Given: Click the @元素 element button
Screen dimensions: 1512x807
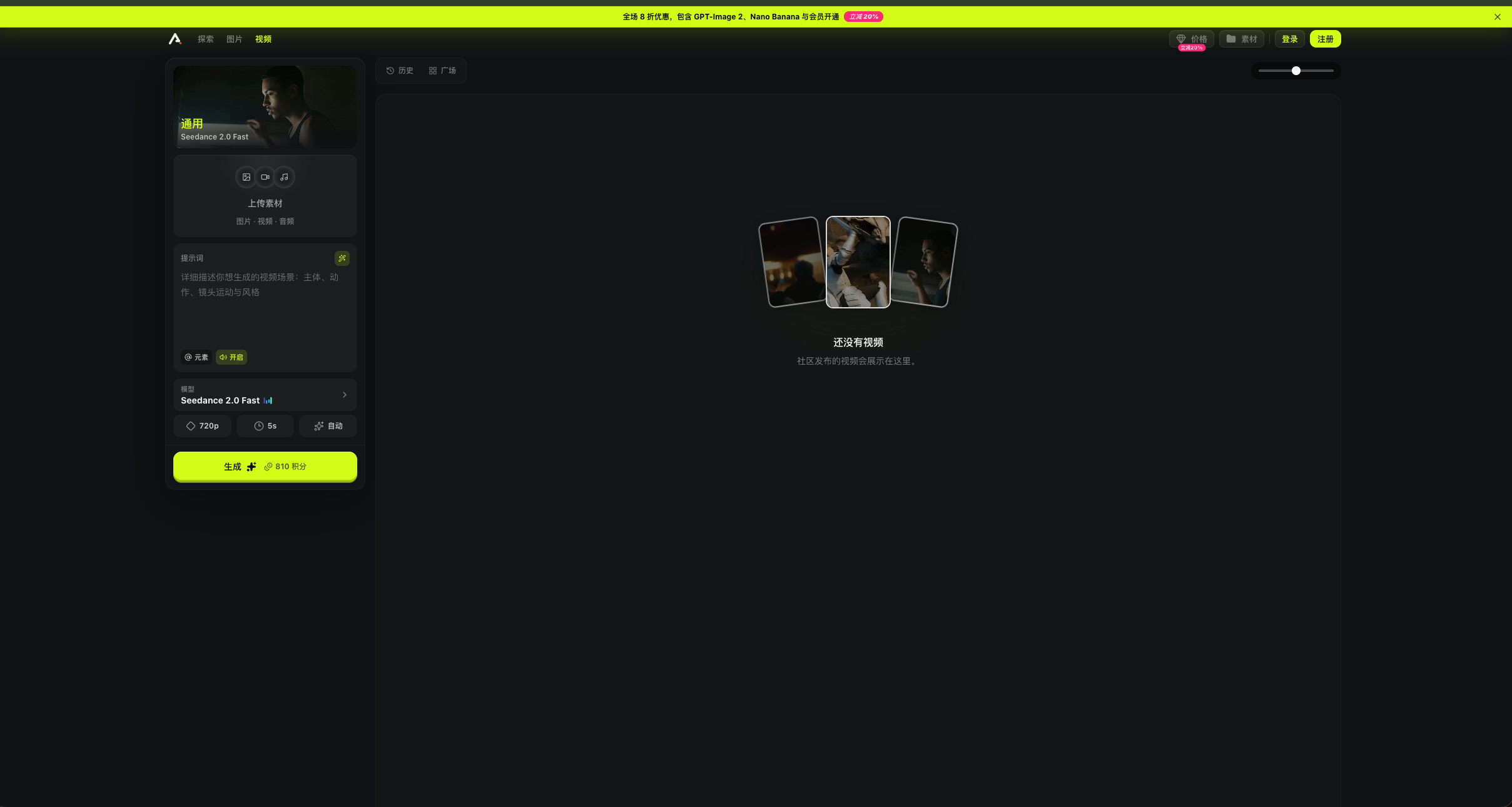Looking at the screenshot, I should coord(196,357).
